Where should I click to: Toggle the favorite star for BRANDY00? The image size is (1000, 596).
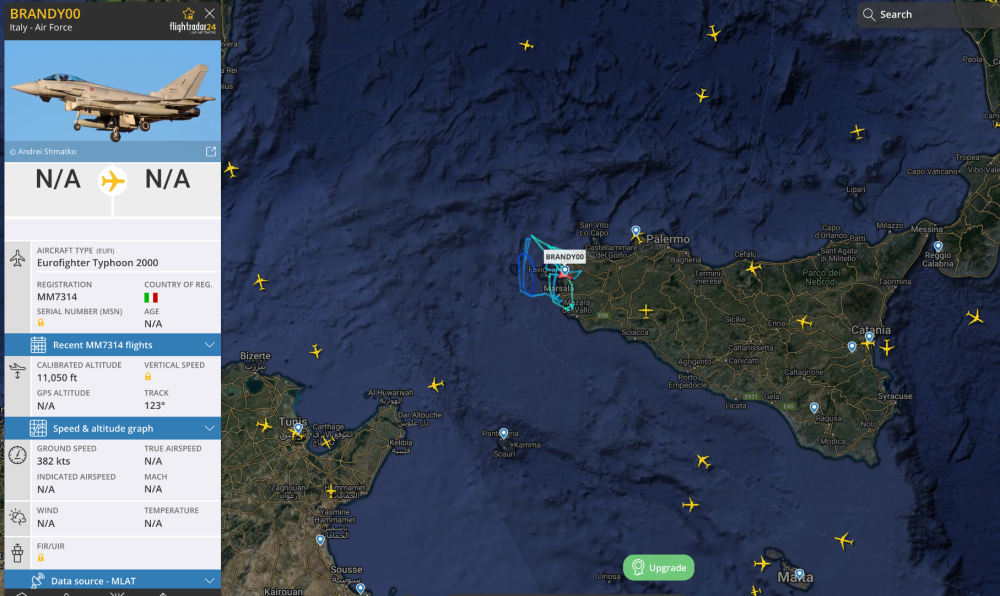pos(189,13)
